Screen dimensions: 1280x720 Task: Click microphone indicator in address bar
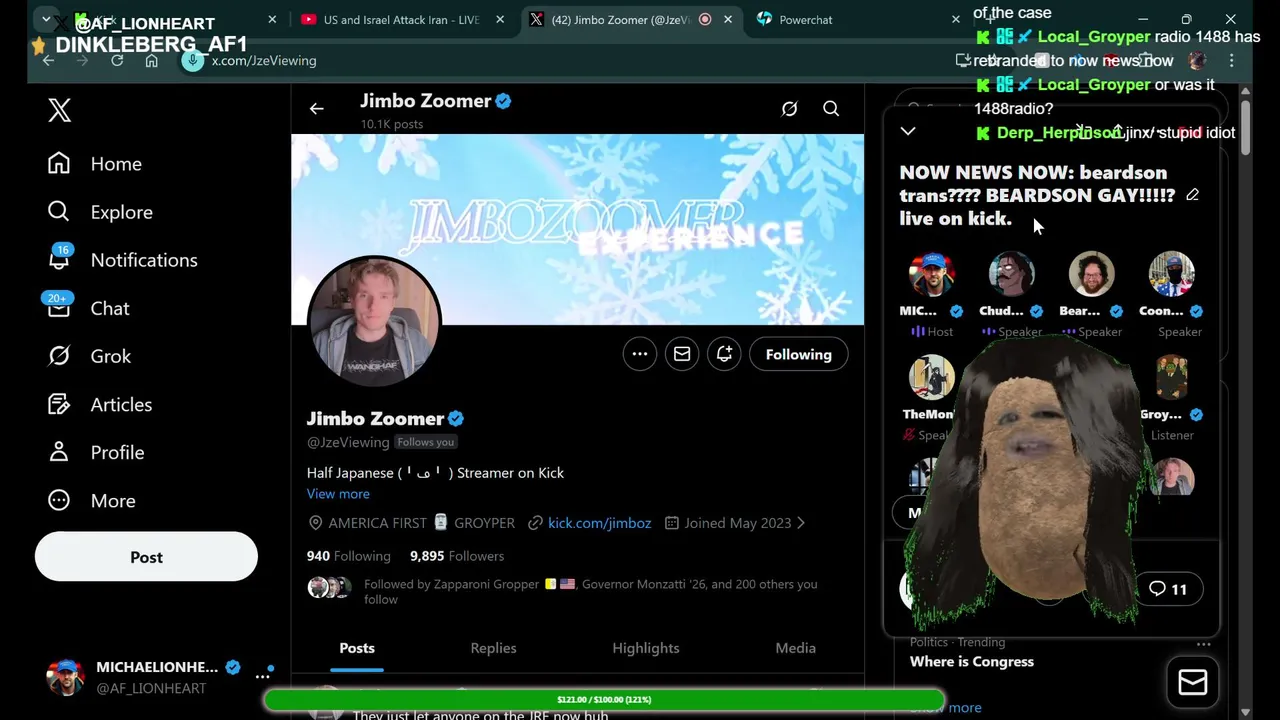click(x=192, y=61)
